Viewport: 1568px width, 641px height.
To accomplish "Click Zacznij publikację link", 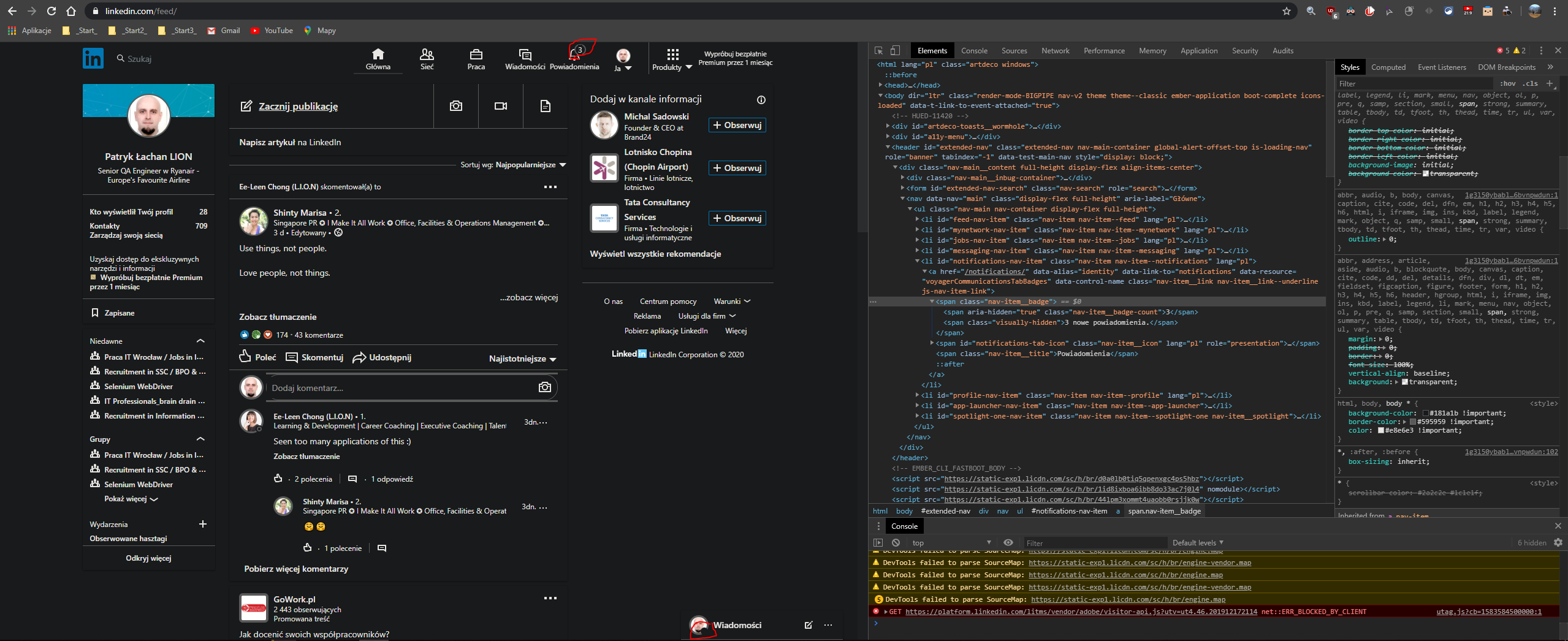I will point(298,106).
